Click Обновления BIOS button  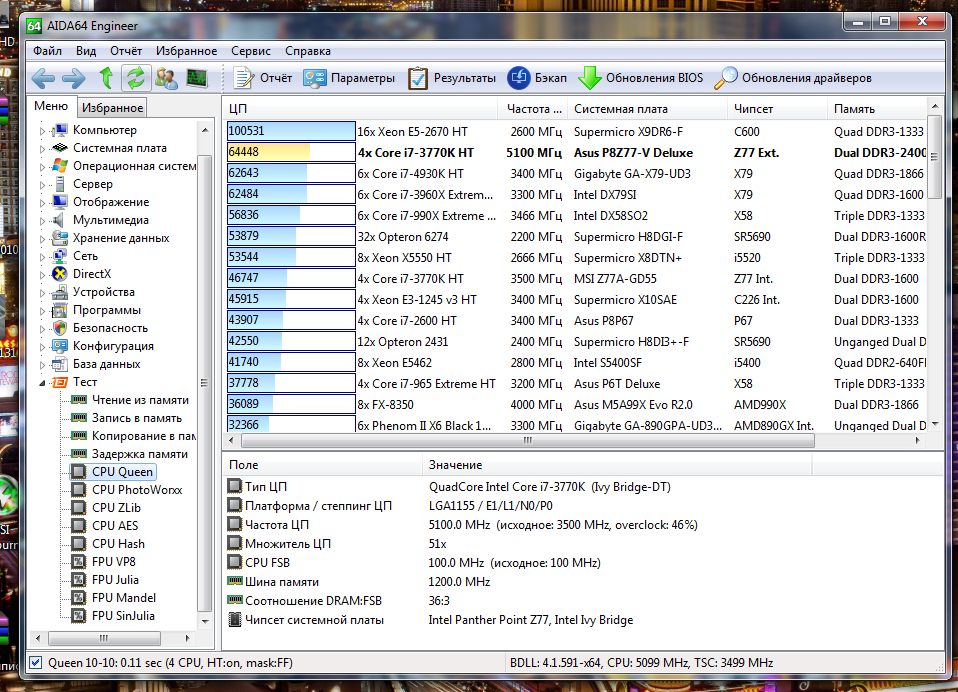(x=640, y=78)
